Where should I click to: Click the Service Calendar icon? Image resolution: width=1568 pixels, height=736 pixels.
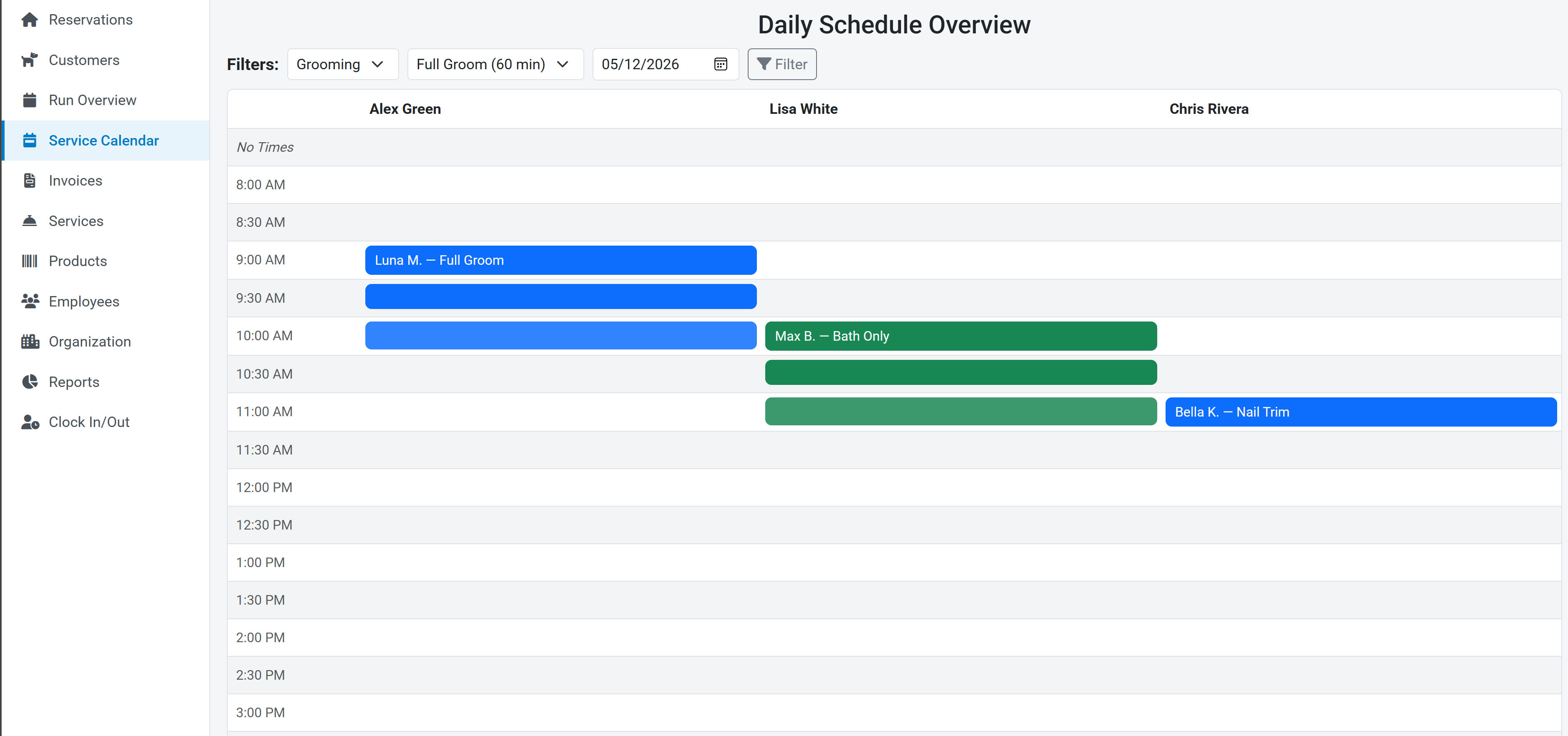[29, 141]
